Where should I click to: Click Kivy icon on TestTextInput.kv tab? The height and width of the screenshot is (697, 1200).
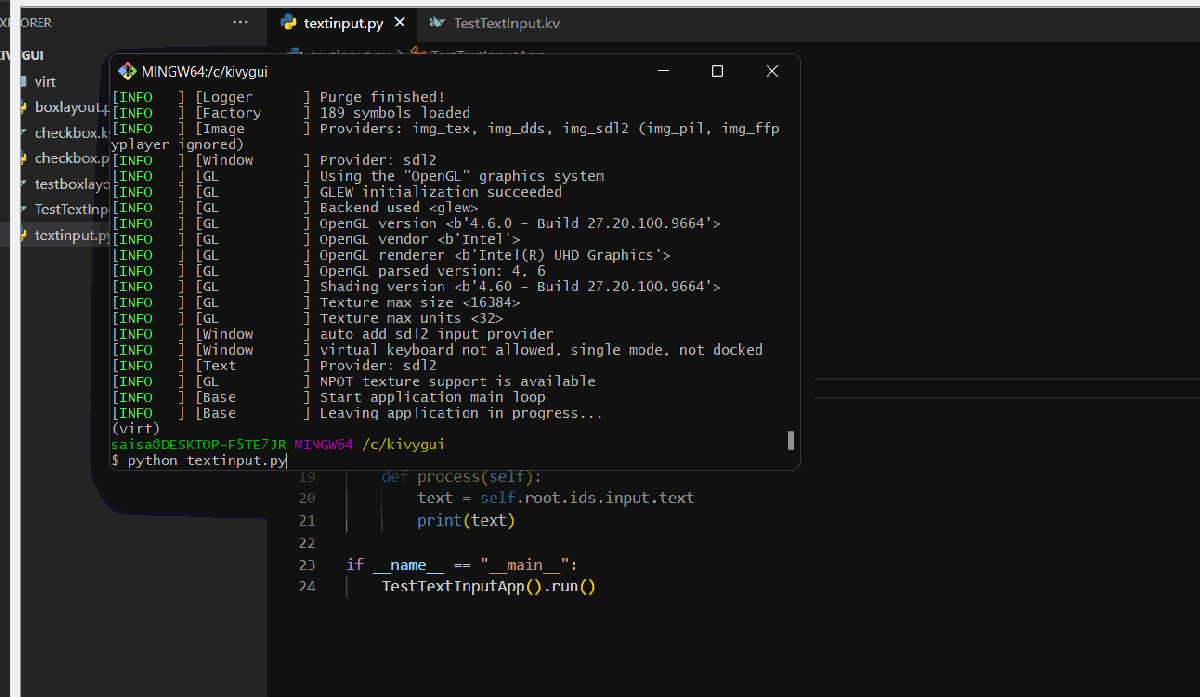coord(437,22)
